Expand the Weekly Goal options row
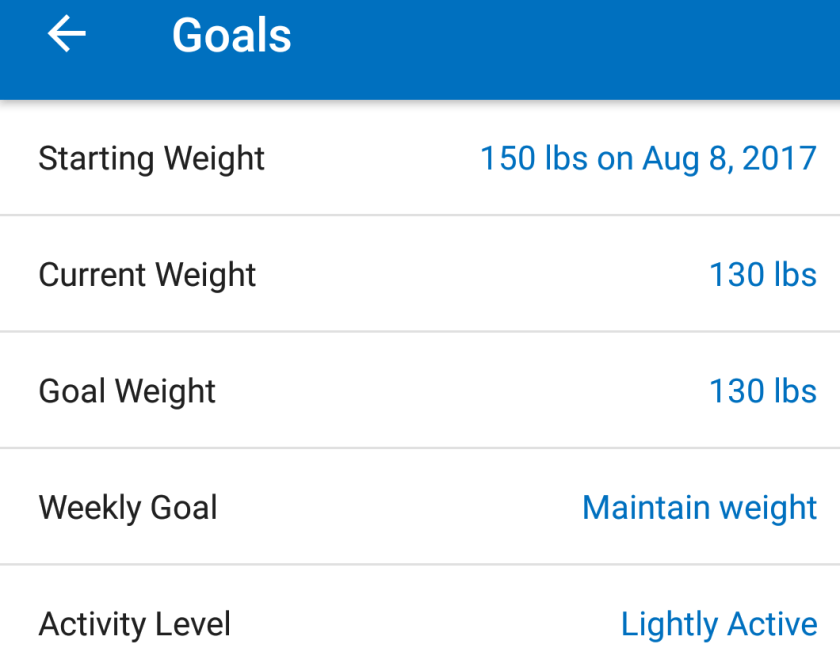This screenshot has height=663, width=840. click(x=400, y=507)
